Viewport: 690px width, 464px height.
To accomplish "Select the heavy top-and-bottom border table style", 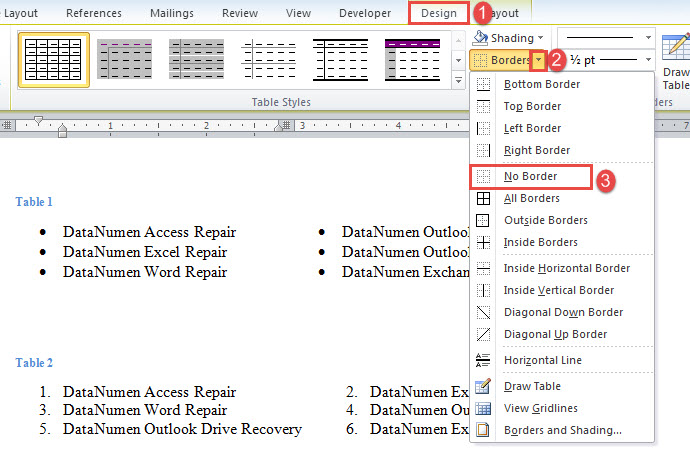I will click(340, 59).
